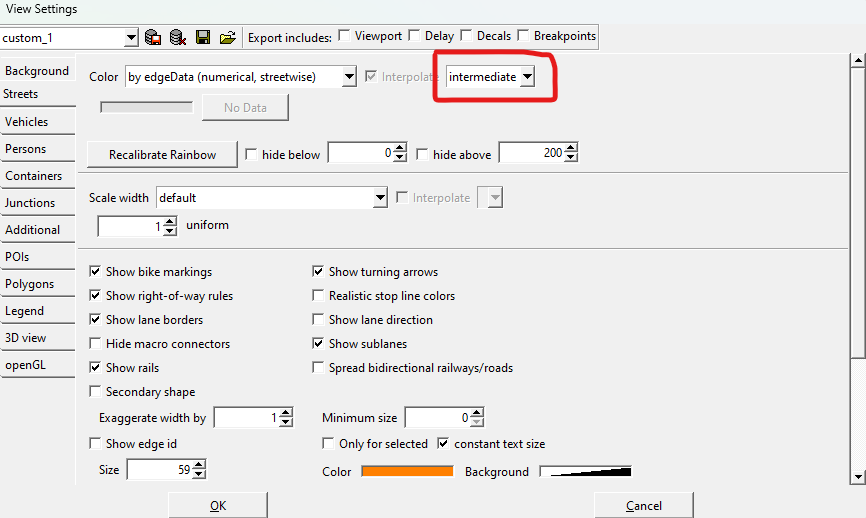Viewport: 866px width, 518px height.
Task: Switch to Additional tab
Action: click(37, 230)
